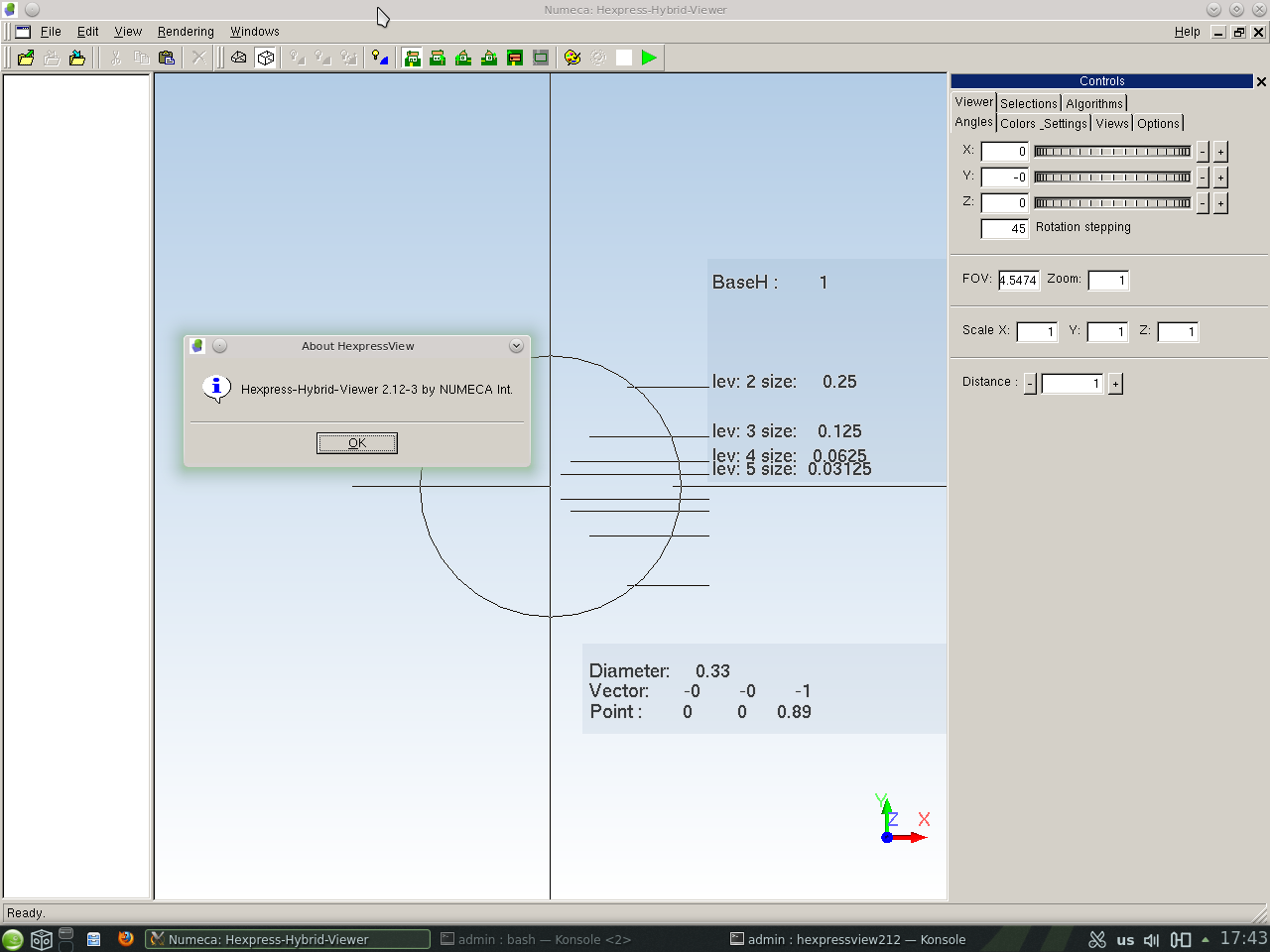Viewport: 1270px width, 952px height.
Task: Click the X angle slider
Action: [1112, 152]
